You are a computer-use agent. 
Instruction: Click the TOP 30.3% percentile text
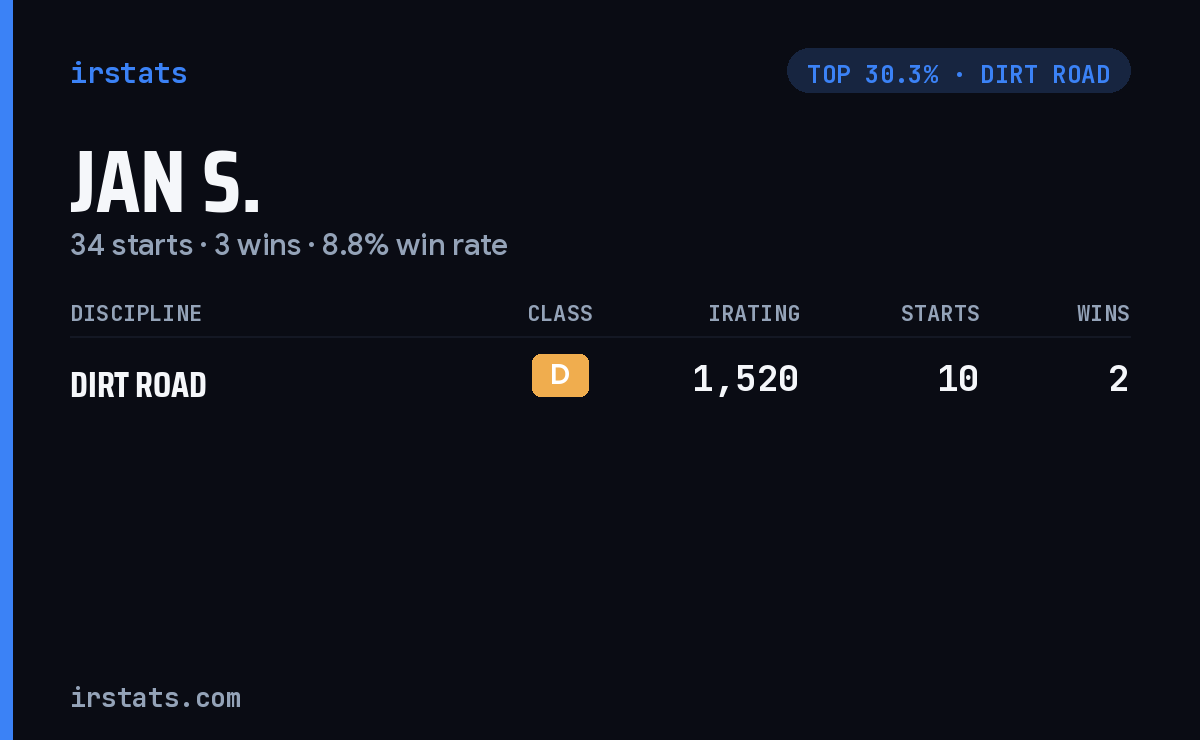[873, 75]
